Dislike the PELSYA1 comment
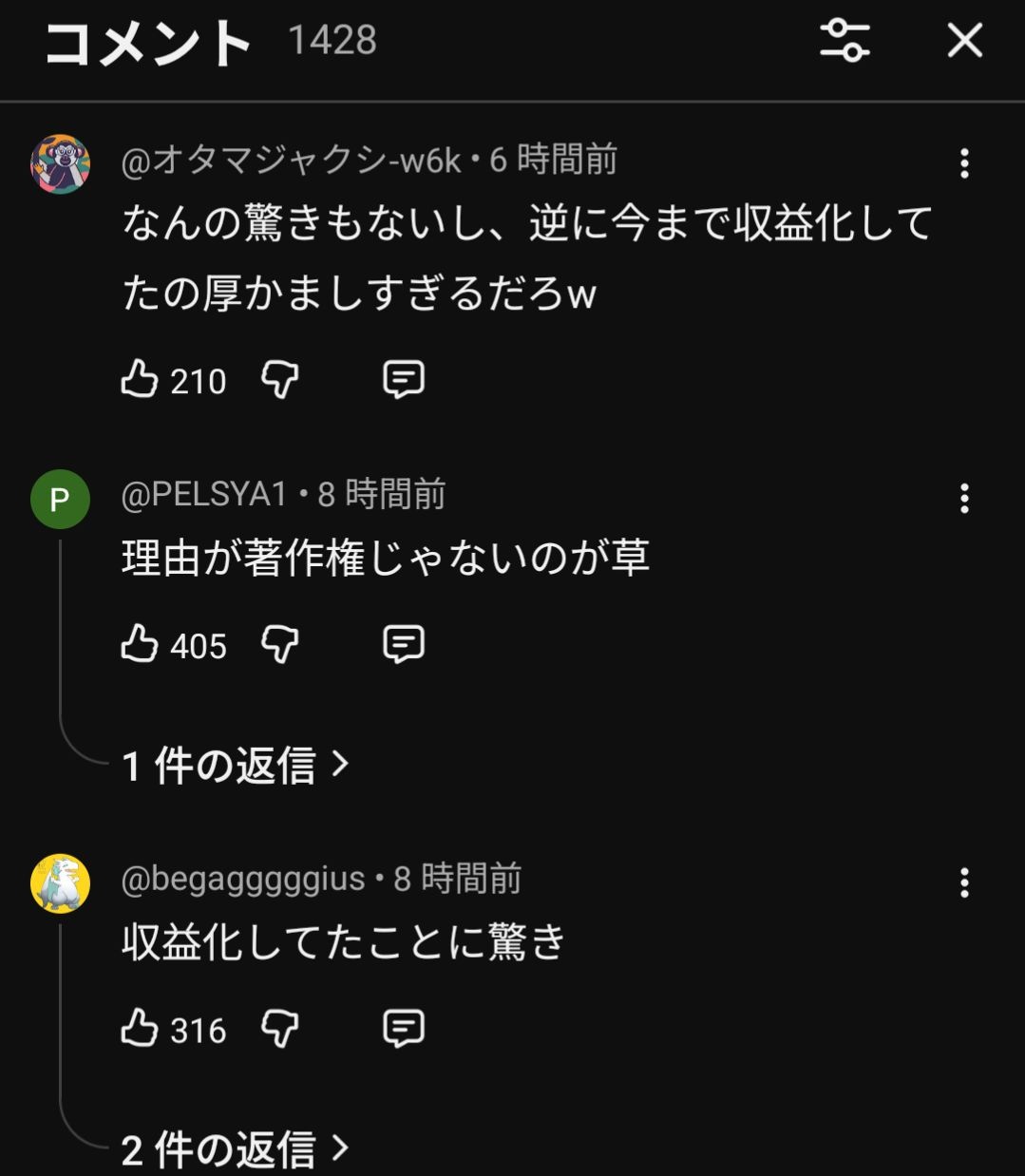 (280, 644)
